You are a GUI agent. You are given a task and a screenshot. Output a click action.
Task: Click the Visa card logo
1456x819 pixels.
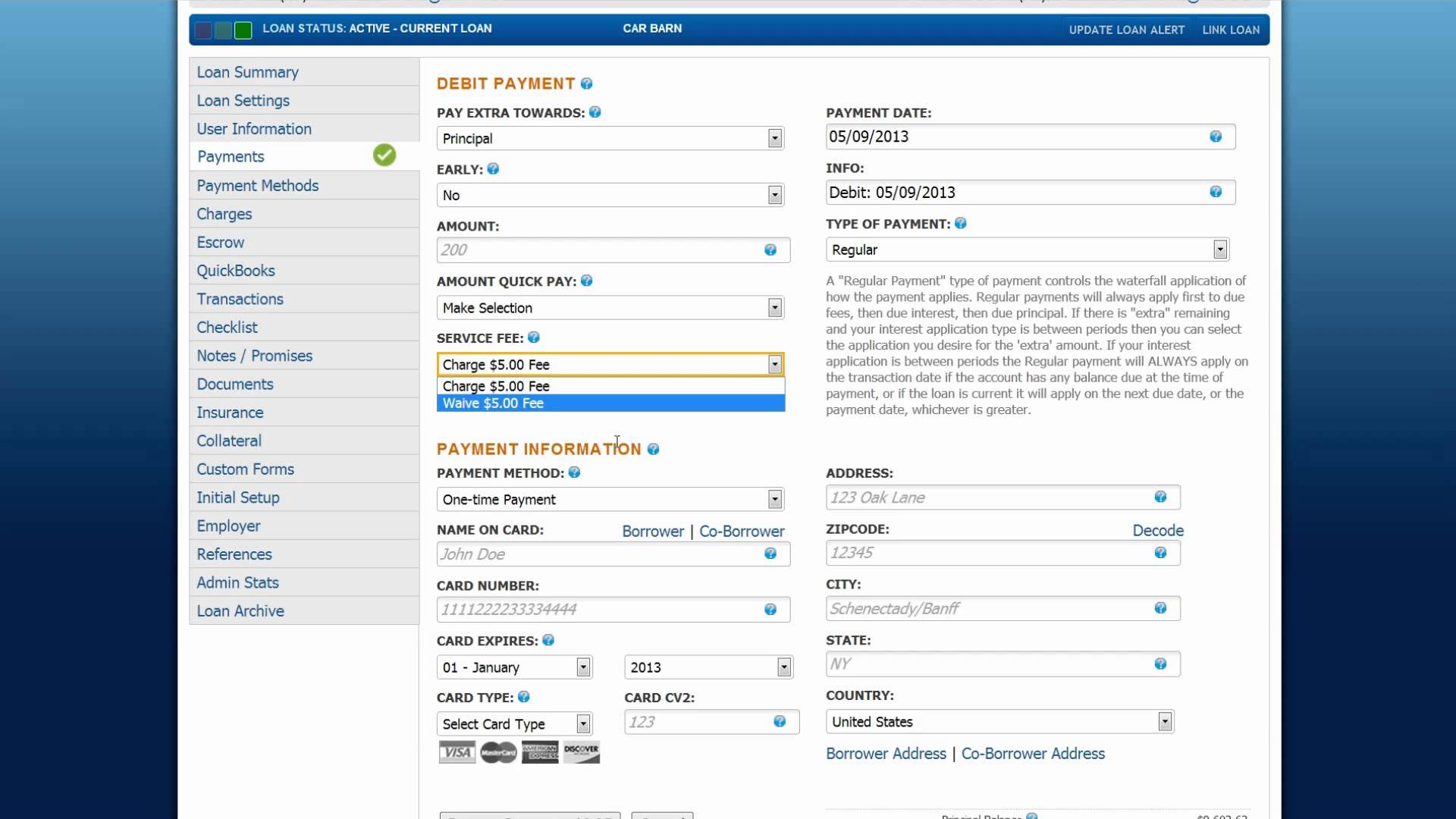click(457, 752)
